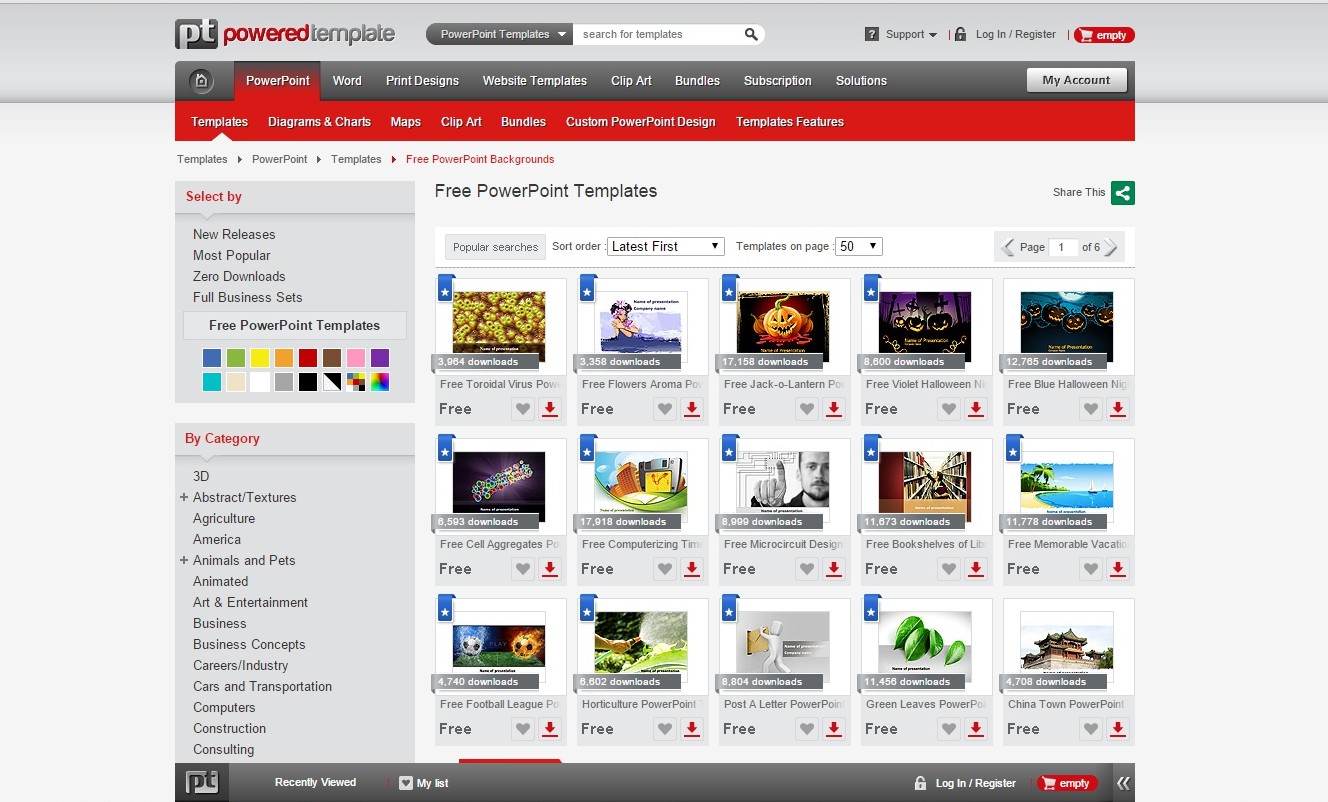Open the Most Popular link
This screenshot has width=1328, height=802.
coord(231,255)
